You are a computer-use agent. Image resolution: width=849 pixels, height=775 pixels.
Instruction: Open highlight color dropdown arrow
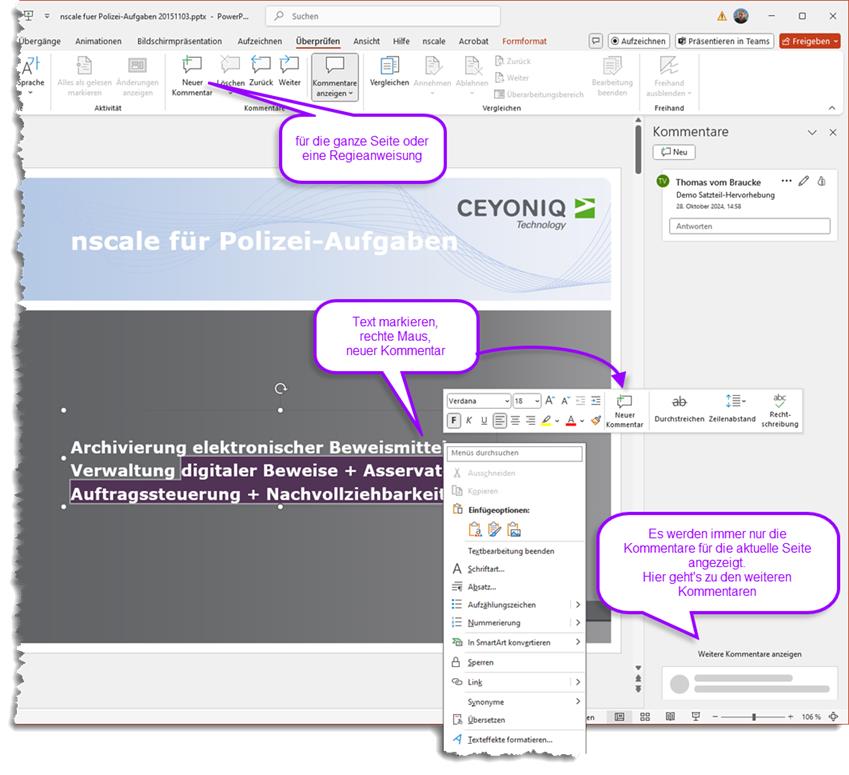557,421
